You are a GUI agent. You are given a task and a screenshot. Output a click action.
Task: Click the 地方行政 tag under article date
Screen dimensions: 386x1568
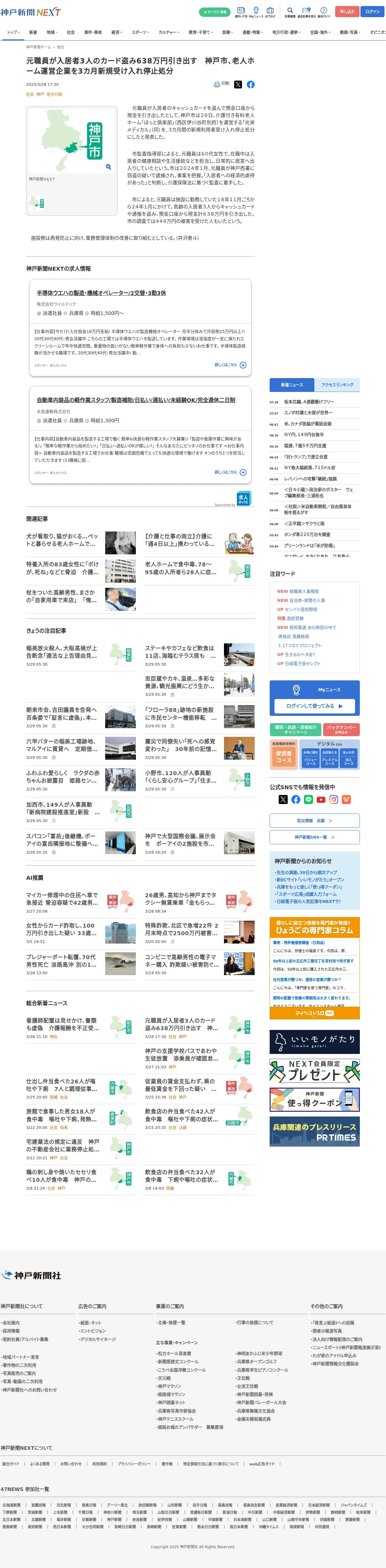pos(54,94)
